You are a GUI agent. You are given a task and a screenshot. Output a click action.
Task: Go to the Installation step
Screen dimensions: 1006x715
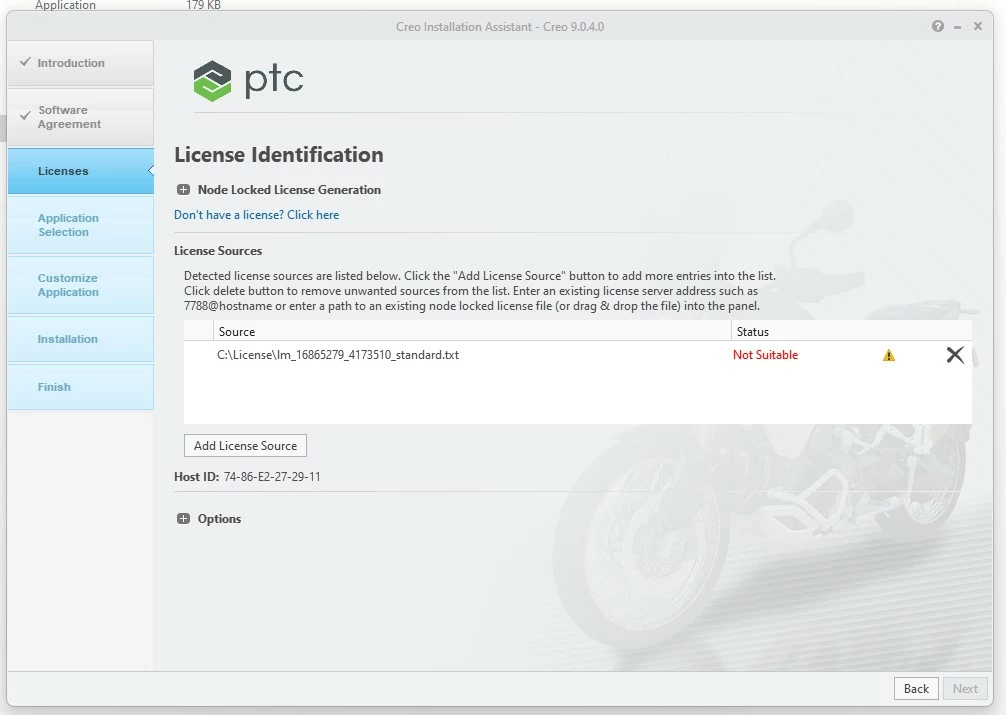tap(81, 339)
